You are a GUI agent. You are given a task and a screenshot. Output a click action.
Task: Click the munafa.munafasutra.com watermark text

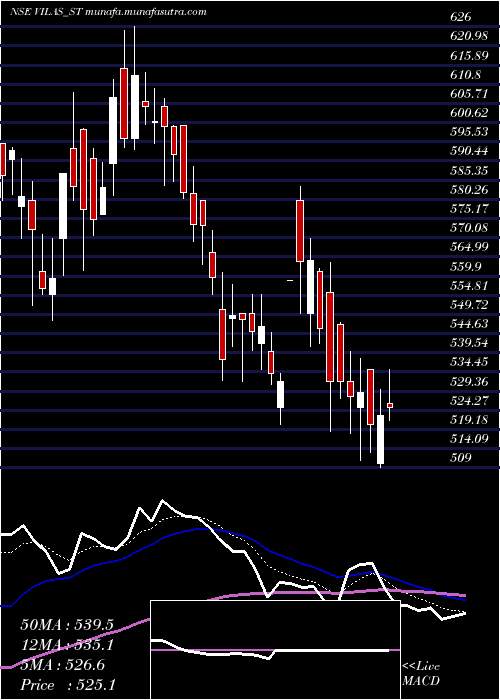coord(145,12)
